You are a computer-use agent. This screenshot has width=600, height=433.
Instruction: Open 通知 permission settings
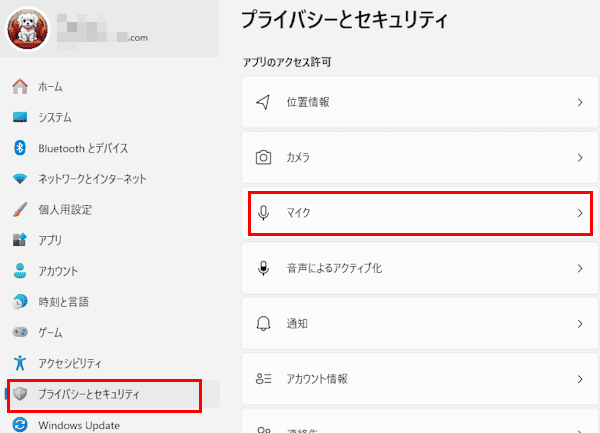(420, 324)
